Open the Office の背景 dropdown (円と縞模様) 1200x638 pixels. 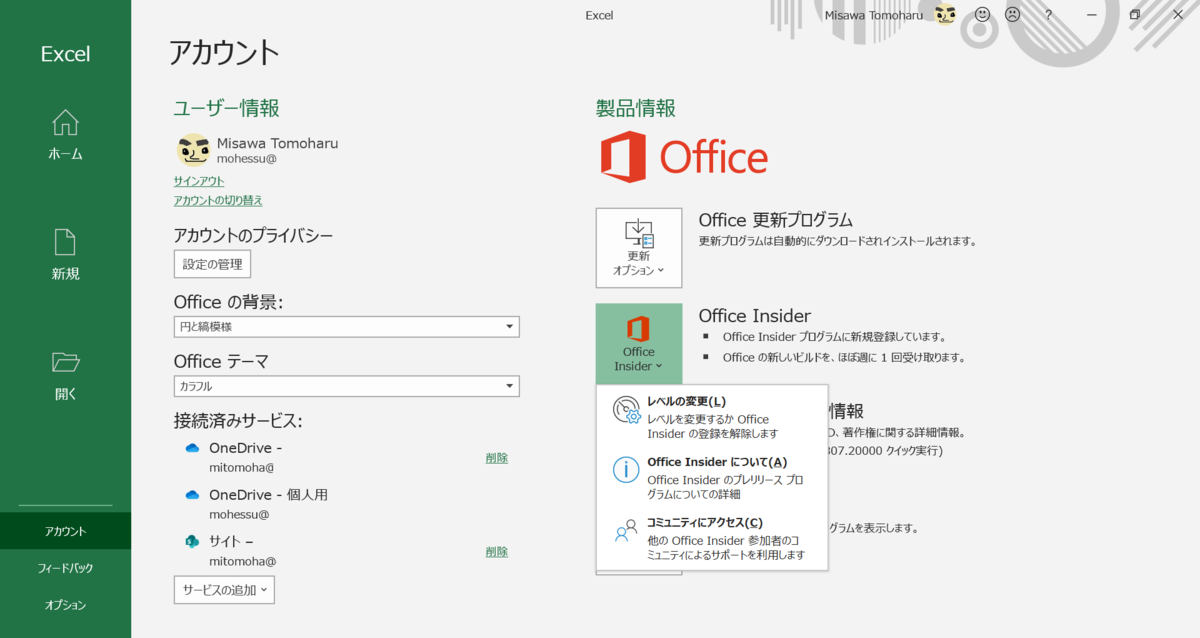click(x=346, y=327)
